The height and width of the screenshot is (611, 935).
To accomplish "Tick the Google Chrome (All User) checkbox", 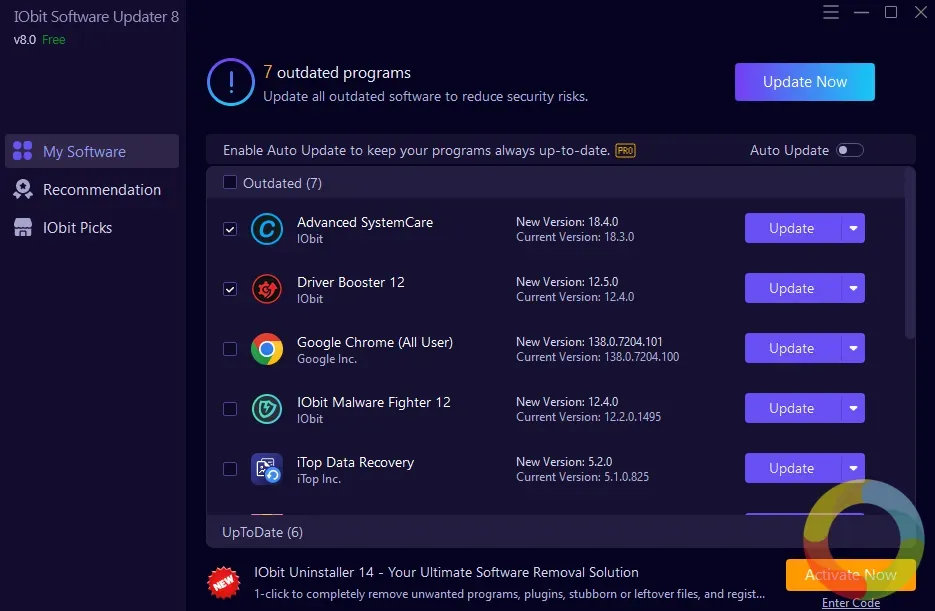I will pyautogui.click(x=230, y=349).
